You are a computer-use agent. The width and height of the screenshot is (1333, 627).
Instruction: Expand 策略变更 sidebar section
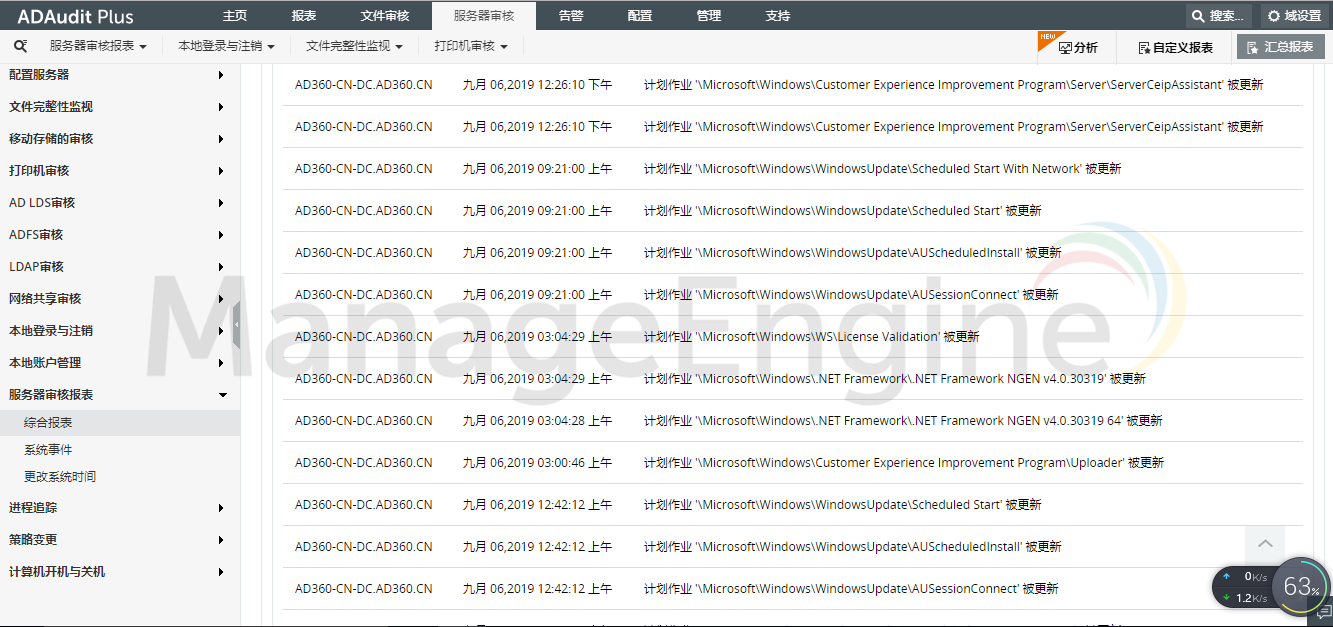coord(120,540)
